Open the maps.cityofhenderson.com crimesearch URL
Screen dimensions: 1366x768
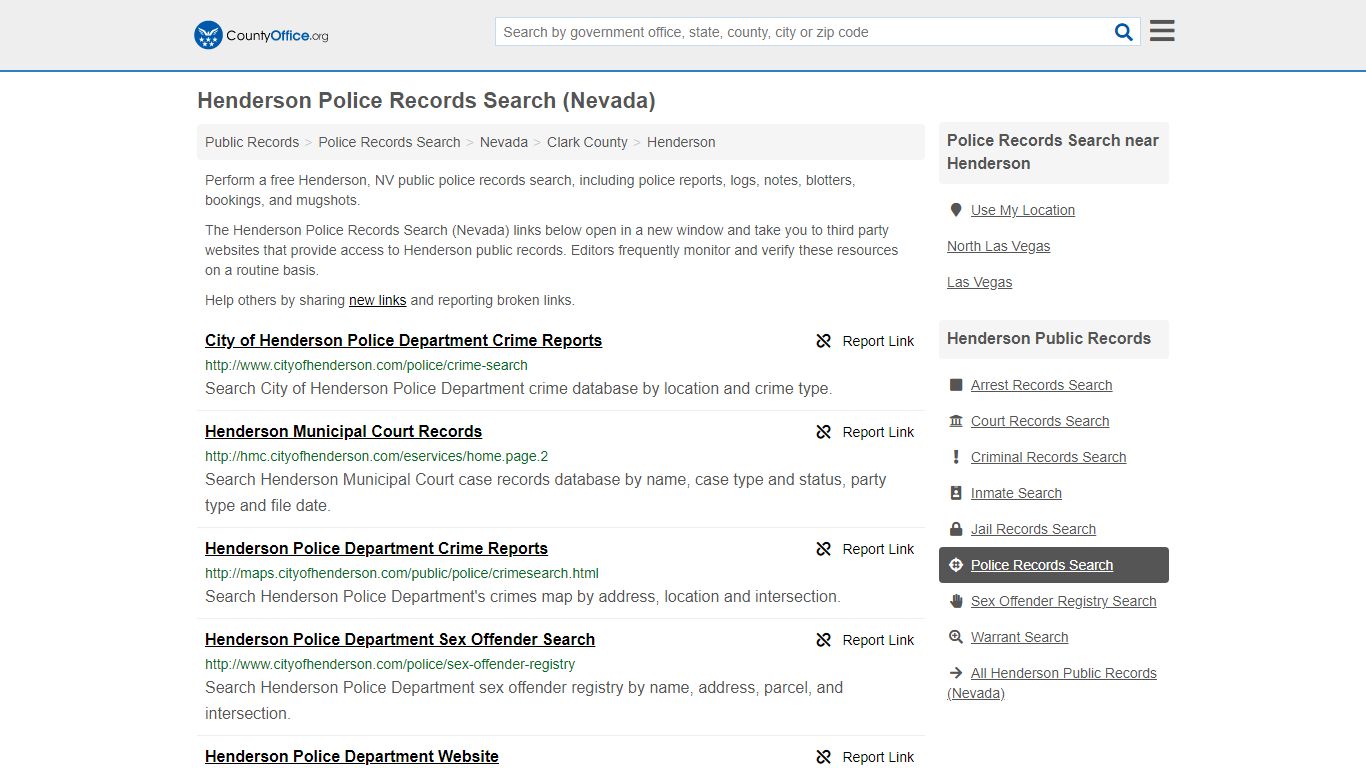click(x=402, y=573)
